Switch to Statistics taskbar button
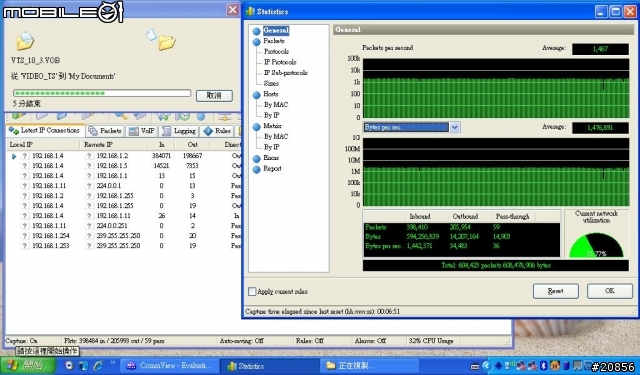640x375 pixels. coord(271,366)
